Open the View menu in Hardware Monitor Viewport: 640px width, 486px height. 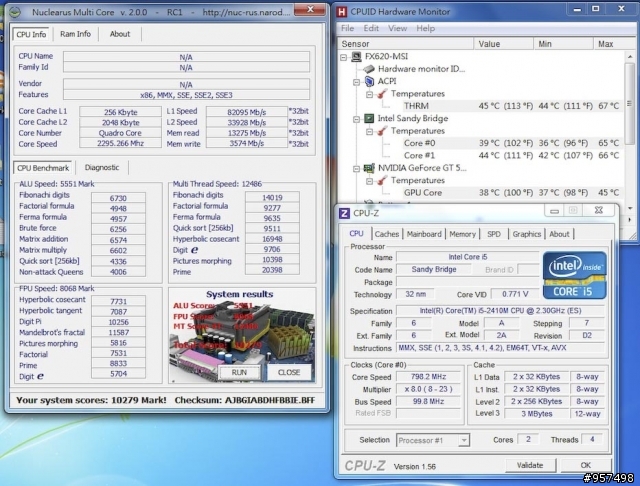click(x=397, y=28)
